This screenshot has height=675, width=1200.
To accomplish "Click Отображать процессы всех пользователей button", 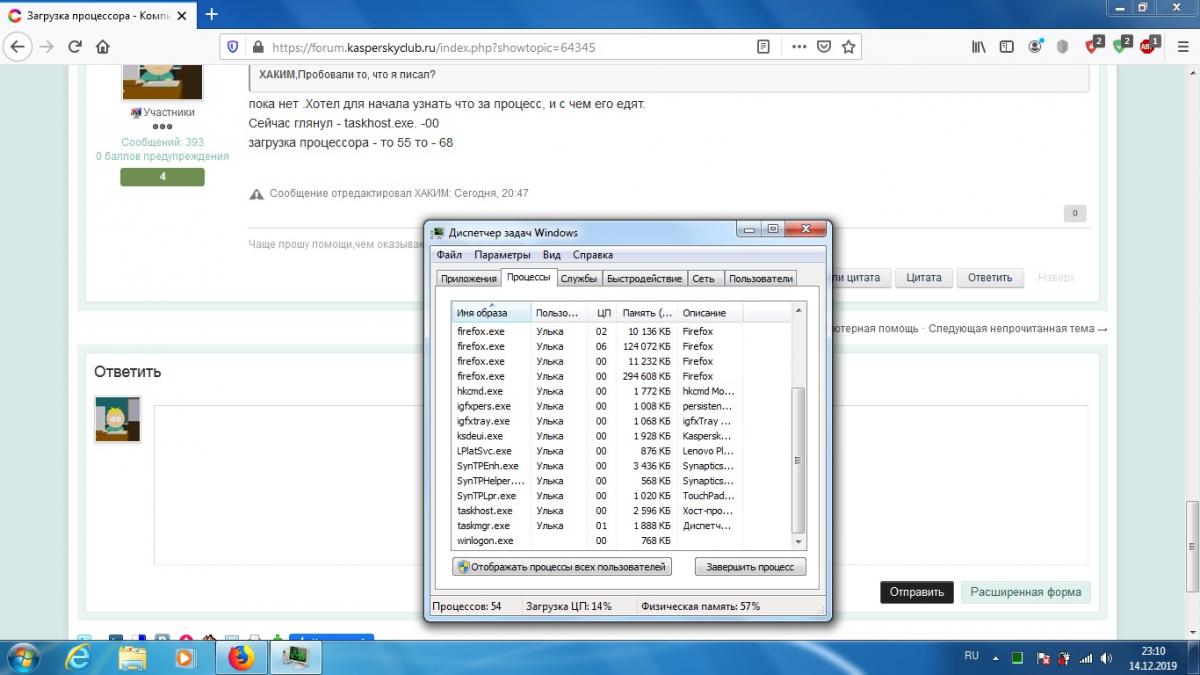I will click(561, 567).
